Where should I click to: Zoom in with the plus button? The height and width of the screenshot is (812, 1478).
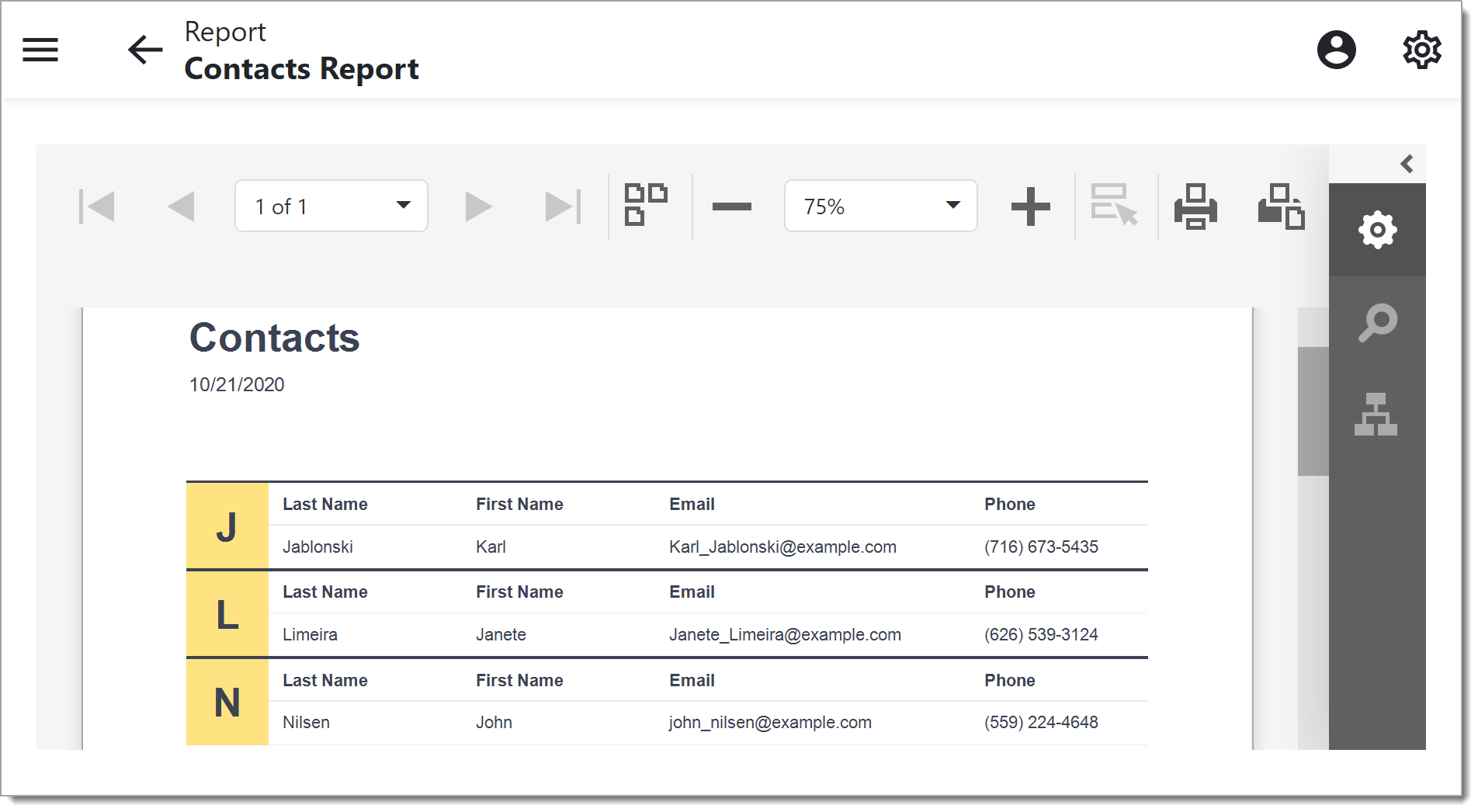(1030, 206)
